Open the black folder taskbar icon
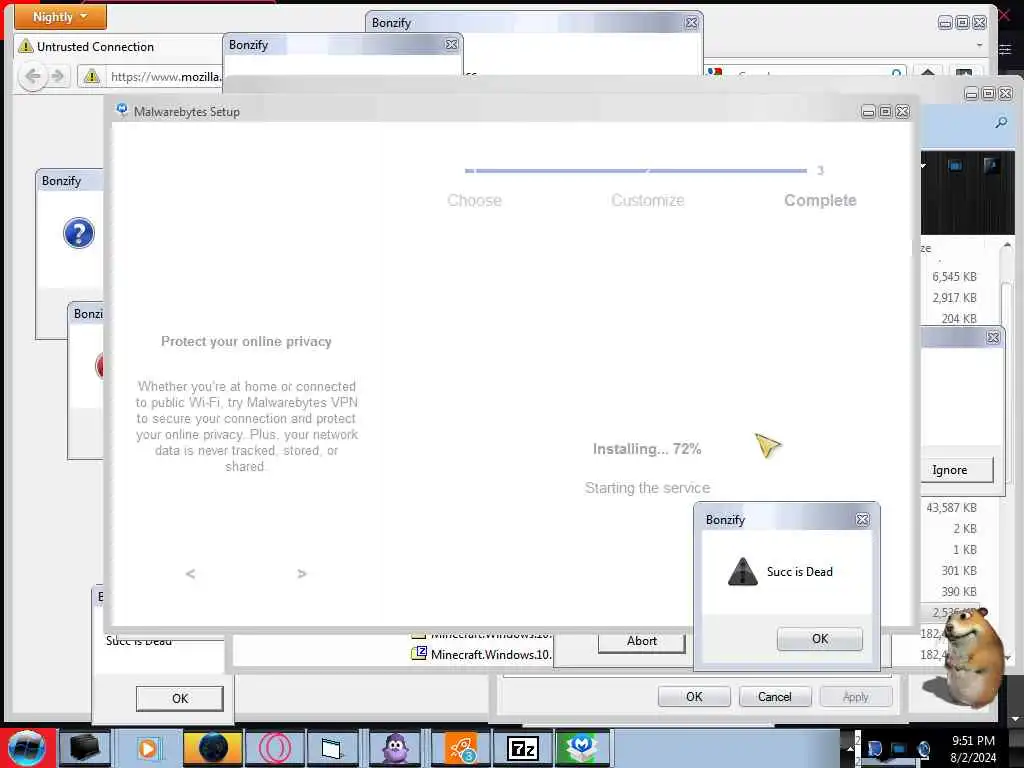Viewport: 1024px width, 768px height. [85, 748]
